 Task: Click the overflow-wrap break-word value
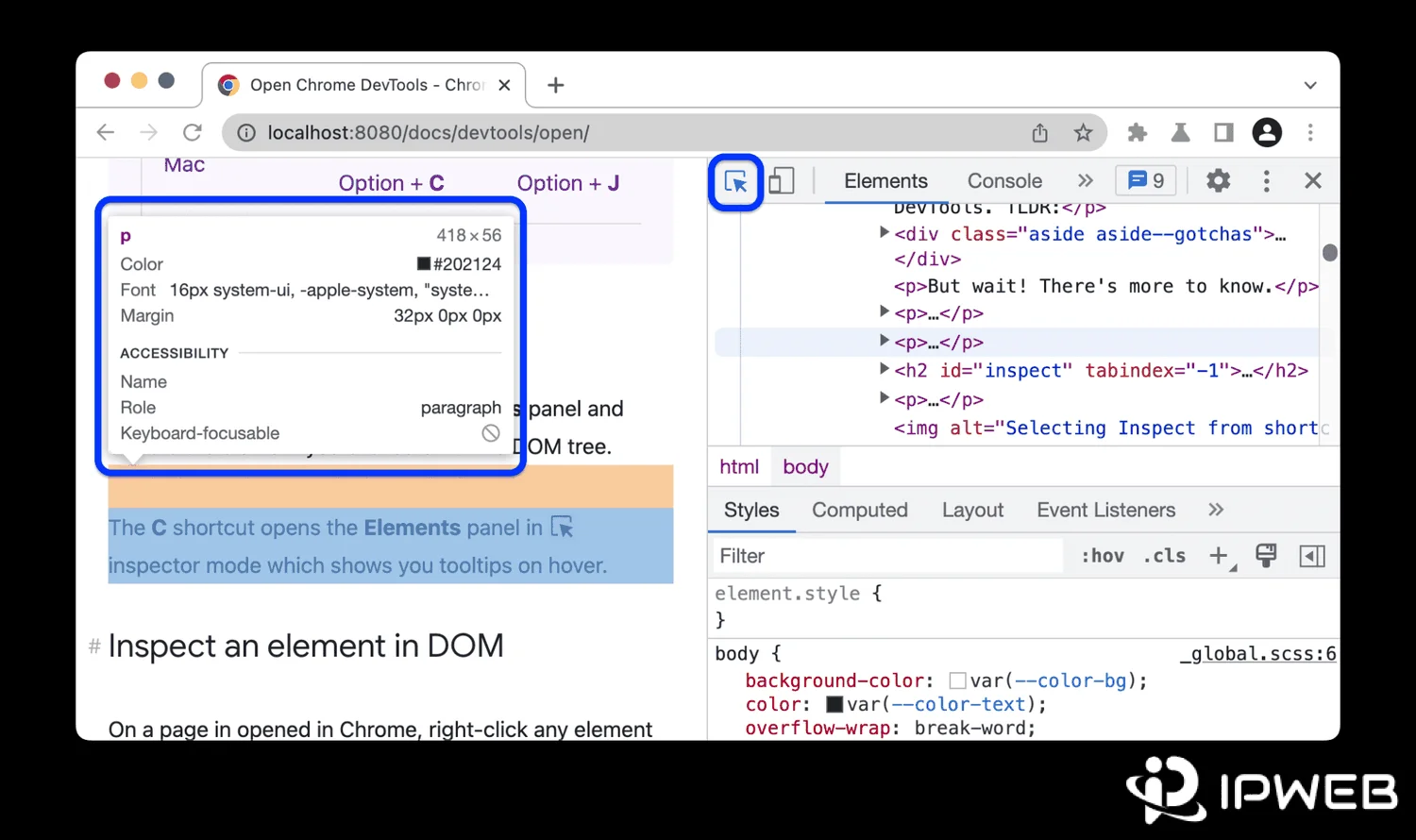click(970, 728)
